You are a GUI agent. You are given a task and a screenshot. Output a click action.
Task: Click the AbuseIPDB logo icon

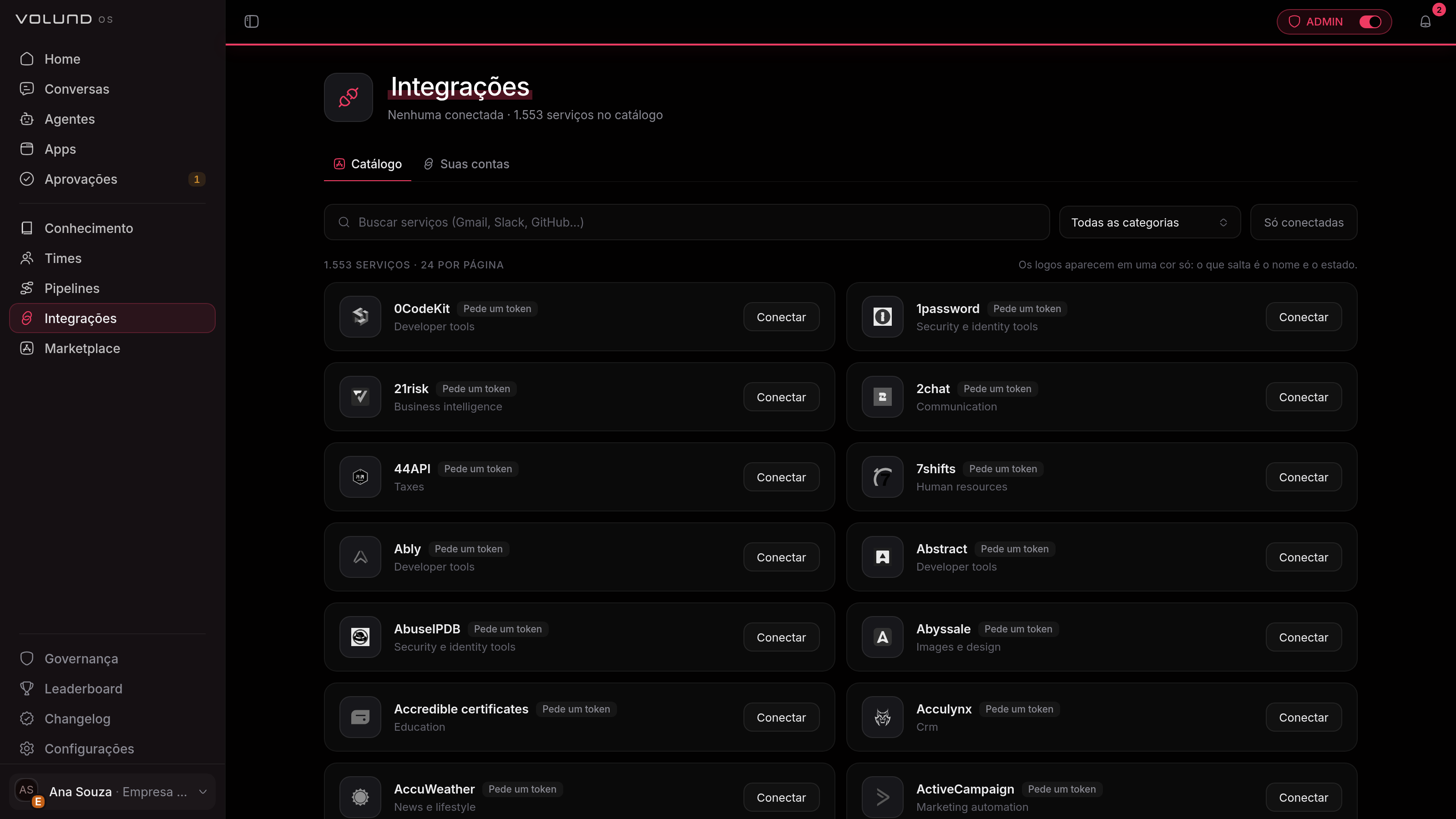(360, 637)
